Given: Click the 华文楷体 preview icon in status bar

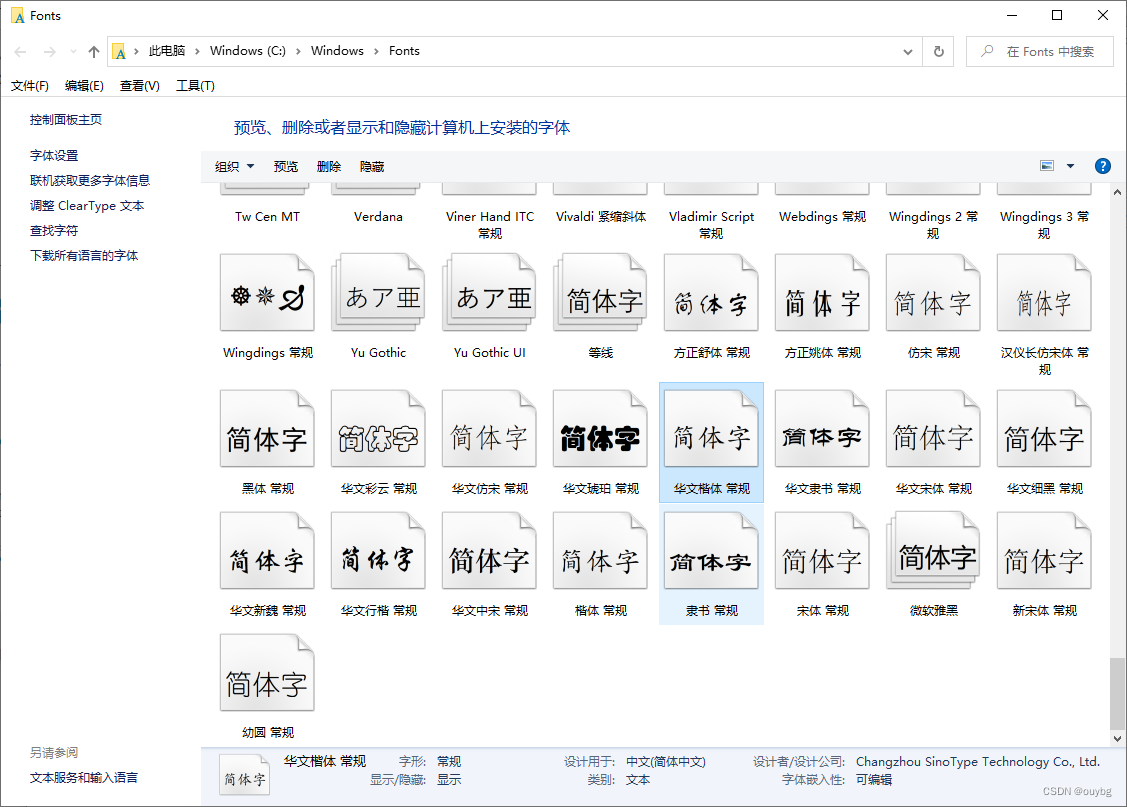Looking at the screenshot, I should (x=244, y=774).
